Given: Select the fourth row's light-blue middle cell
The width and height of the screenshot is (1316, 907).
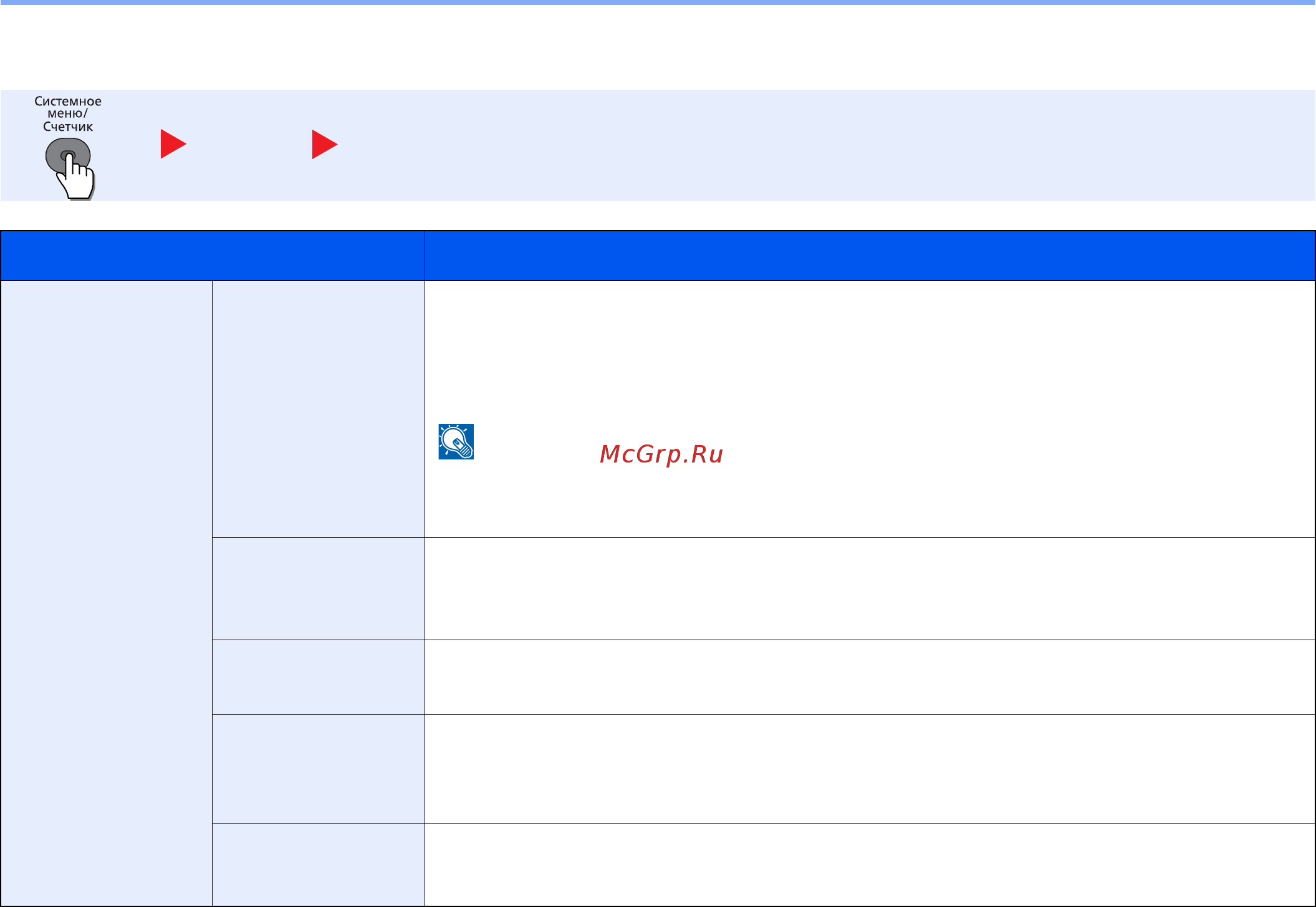Looking at the screenshot, I should (319, 769).
